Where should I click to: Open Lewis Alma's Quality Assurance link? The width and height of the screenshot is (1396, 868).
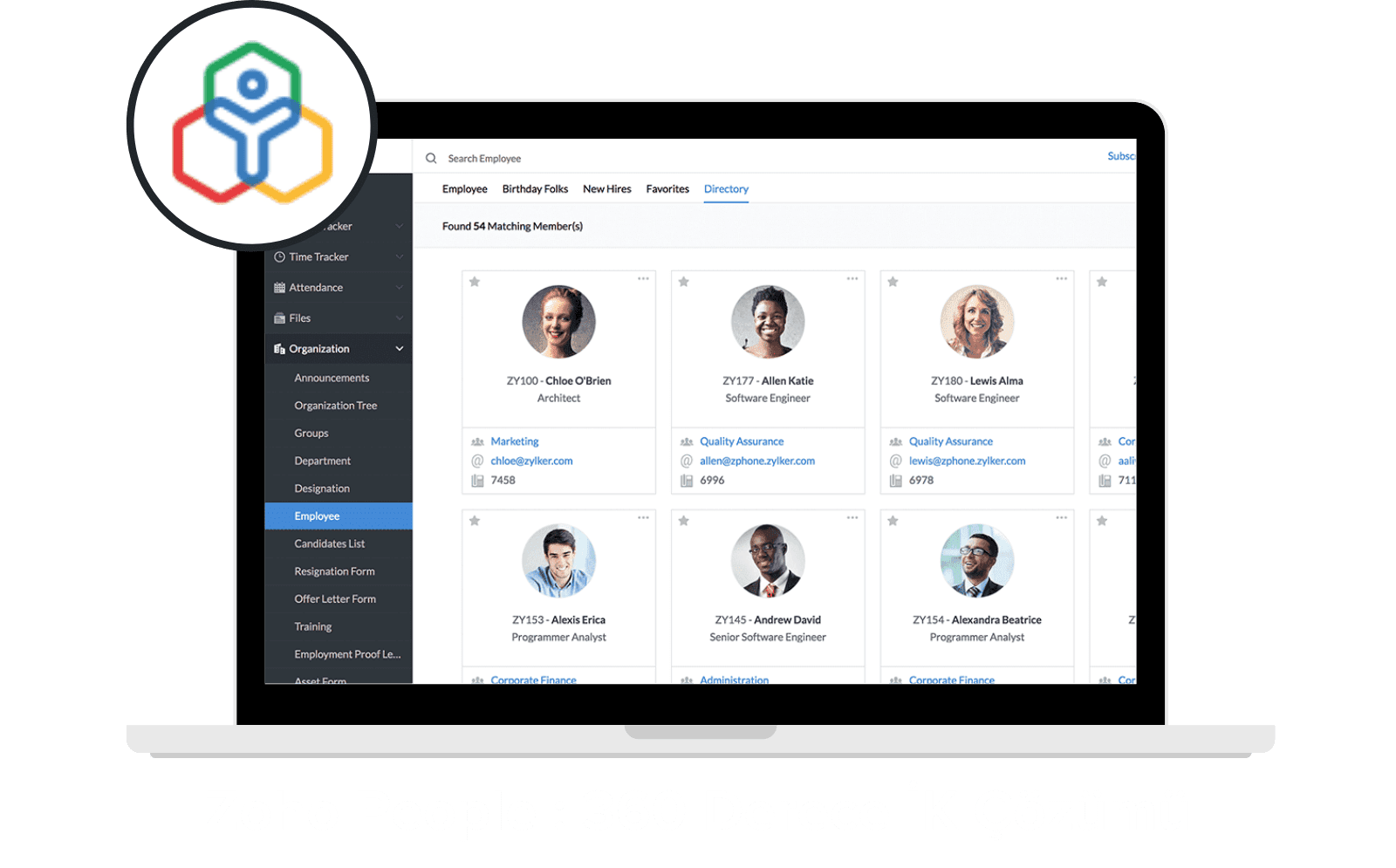click(x=951, y=441)
